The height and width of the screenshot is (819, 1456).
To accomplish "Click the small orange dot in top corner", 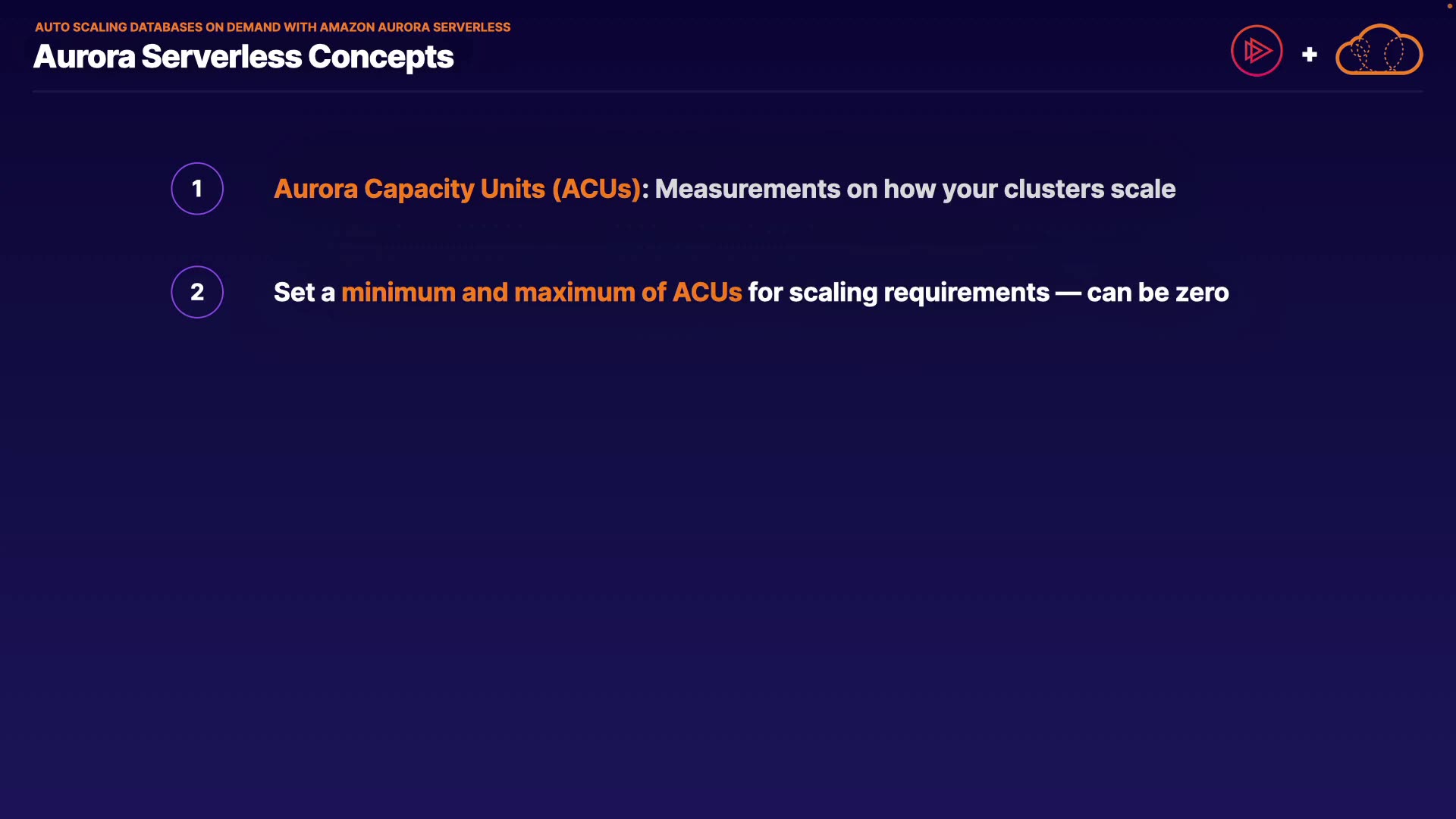I will point(1449,6).
